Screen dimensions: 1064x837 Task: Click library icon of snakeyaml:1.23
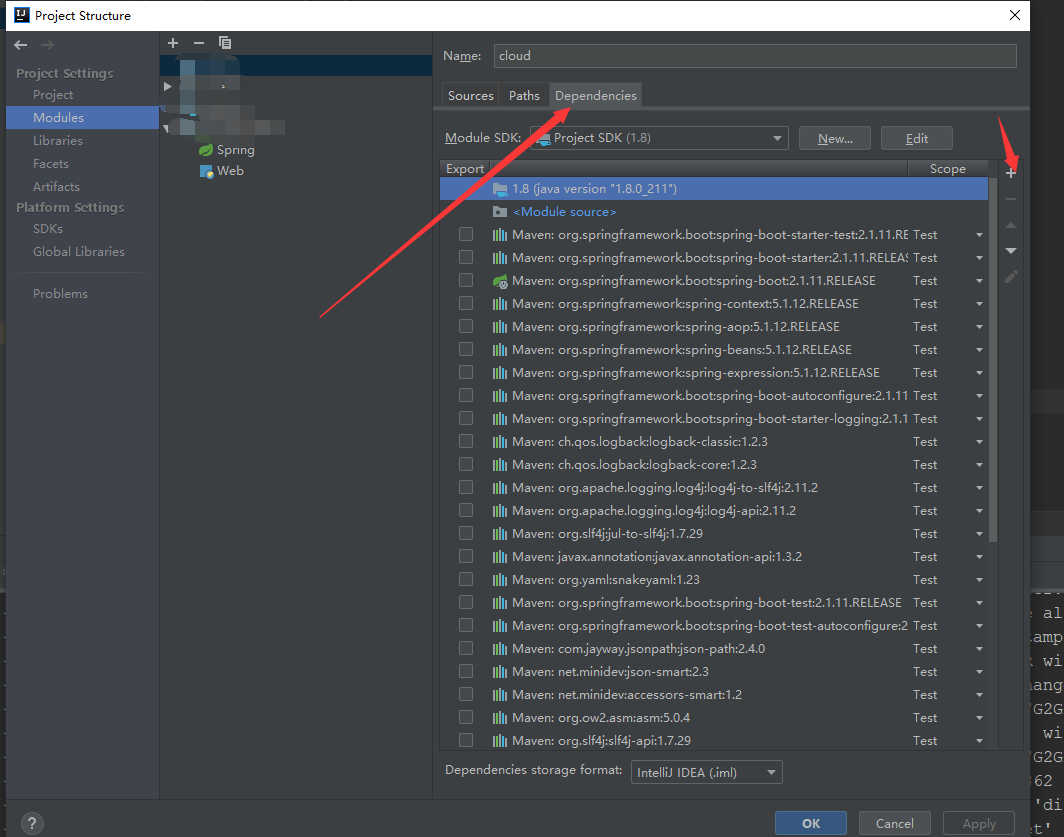(x=499, y=580)
